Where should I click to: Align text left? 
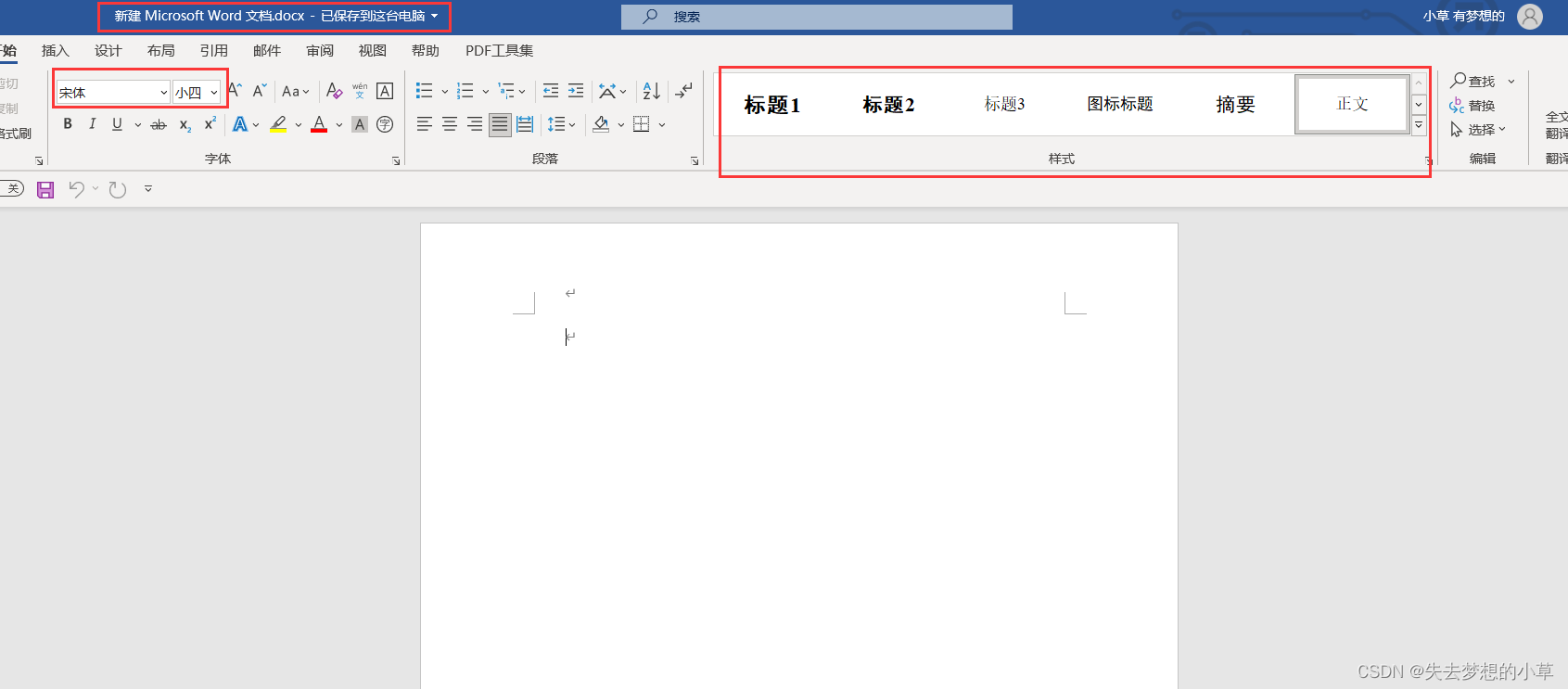pos(425,124)
